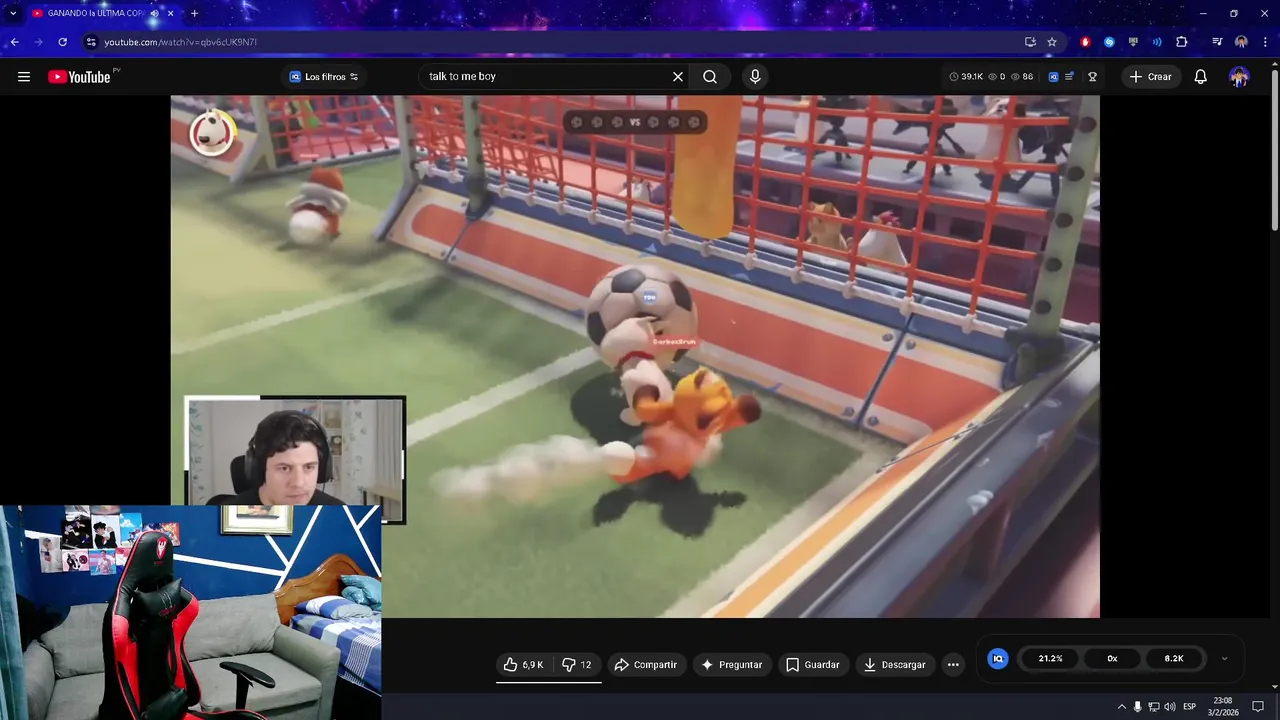Download the video with Descargar
The image size is (1280, 720).
(x=895, y=665)
